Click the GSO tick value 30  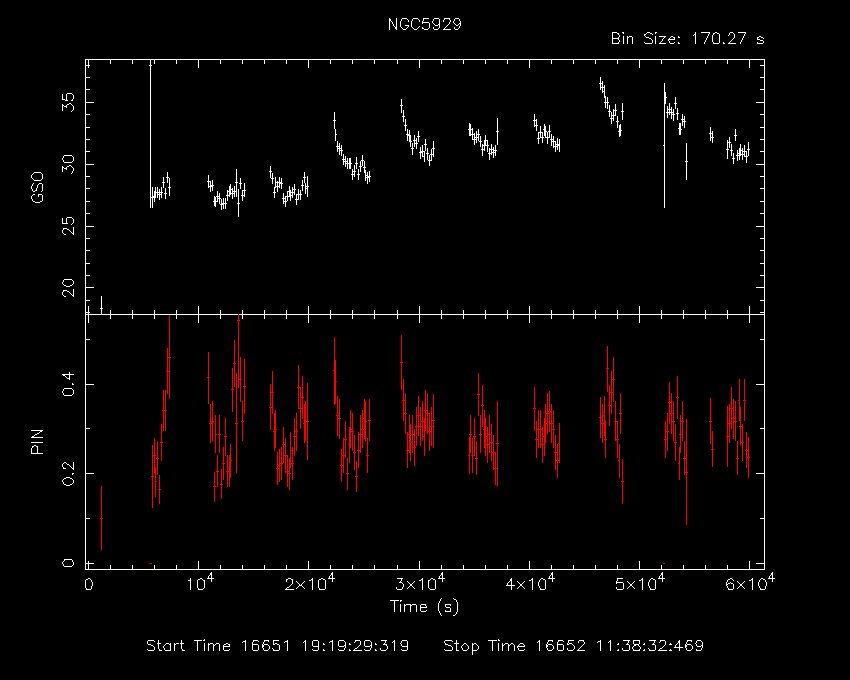coord(69,164)
